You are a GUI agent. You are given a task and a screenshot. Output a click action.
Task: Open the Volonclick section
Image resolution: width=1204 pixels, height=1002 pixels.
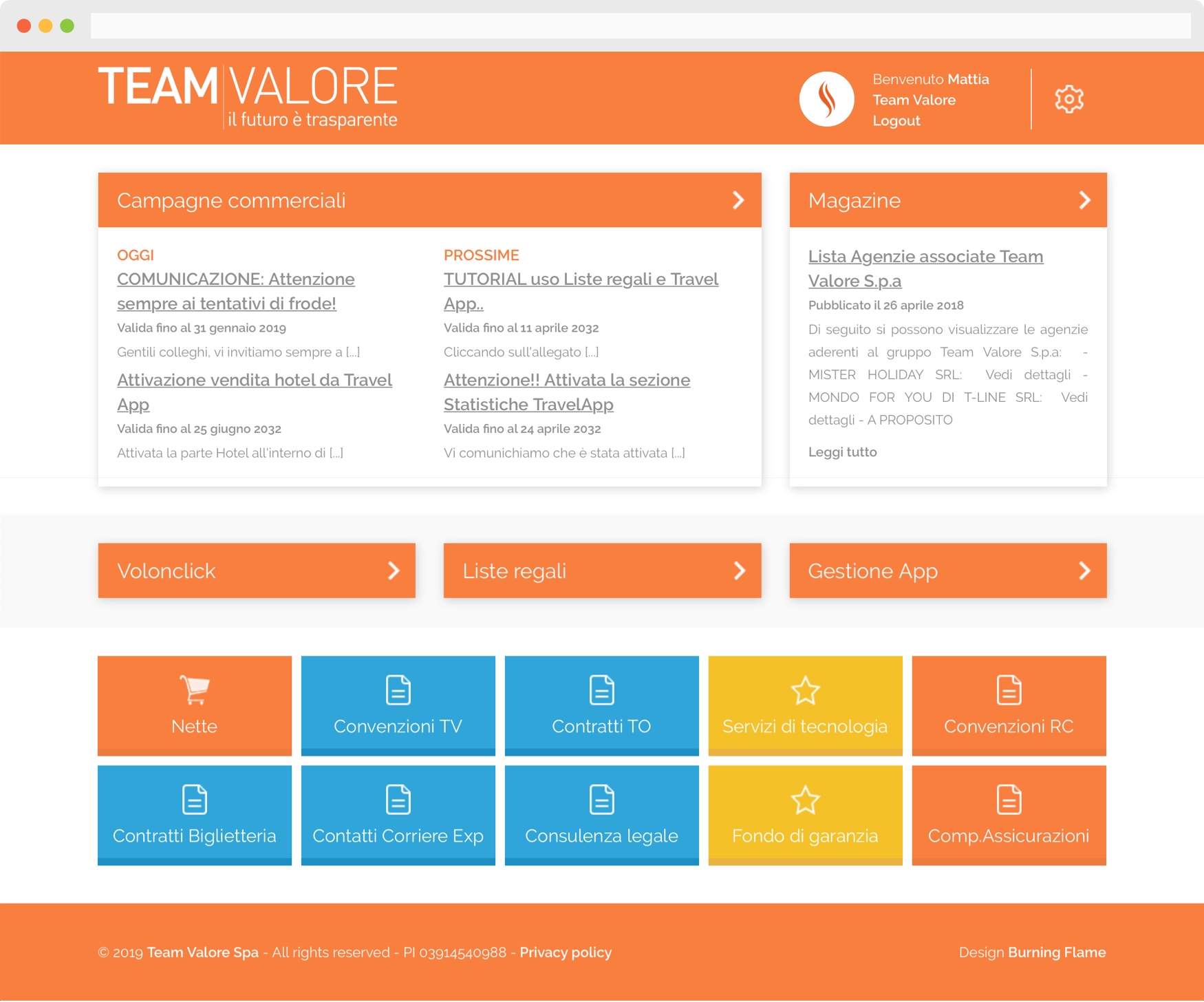[257, 571]
